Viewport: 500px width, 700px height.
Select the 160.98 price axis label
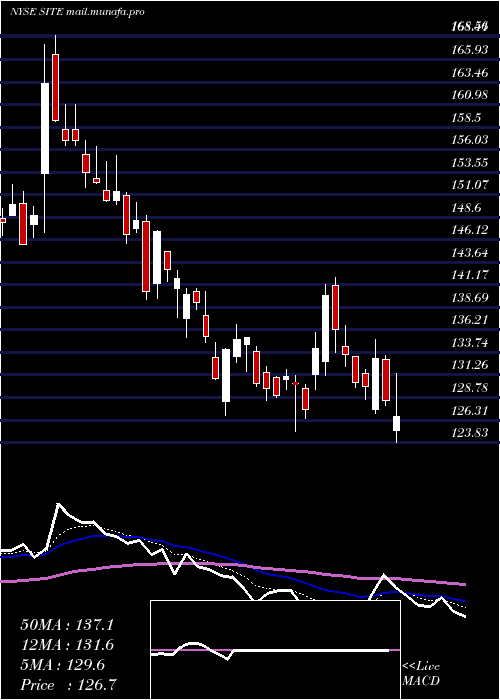[469, 95]
